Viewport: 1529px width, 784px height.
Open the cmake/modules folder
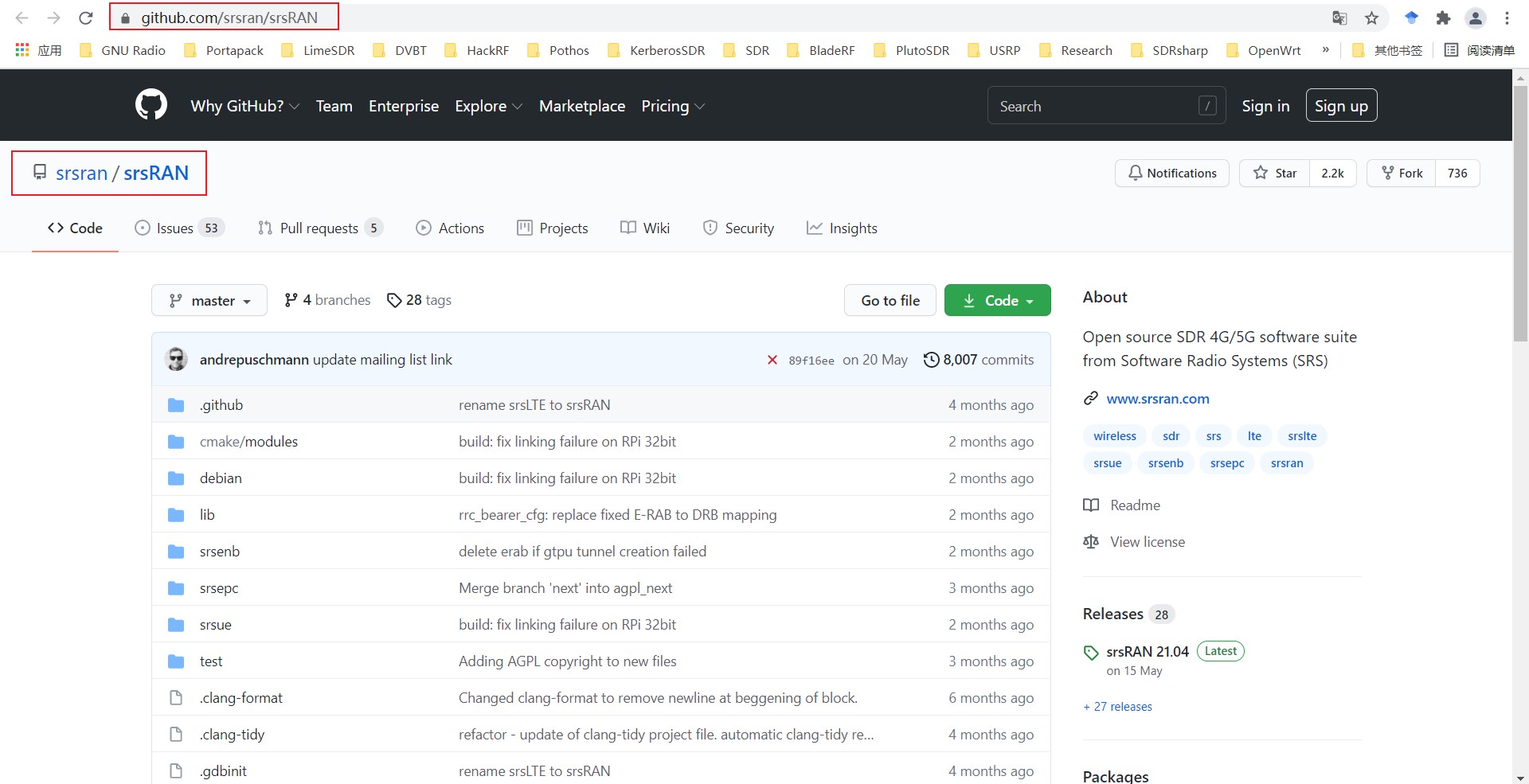pos(248,441)
